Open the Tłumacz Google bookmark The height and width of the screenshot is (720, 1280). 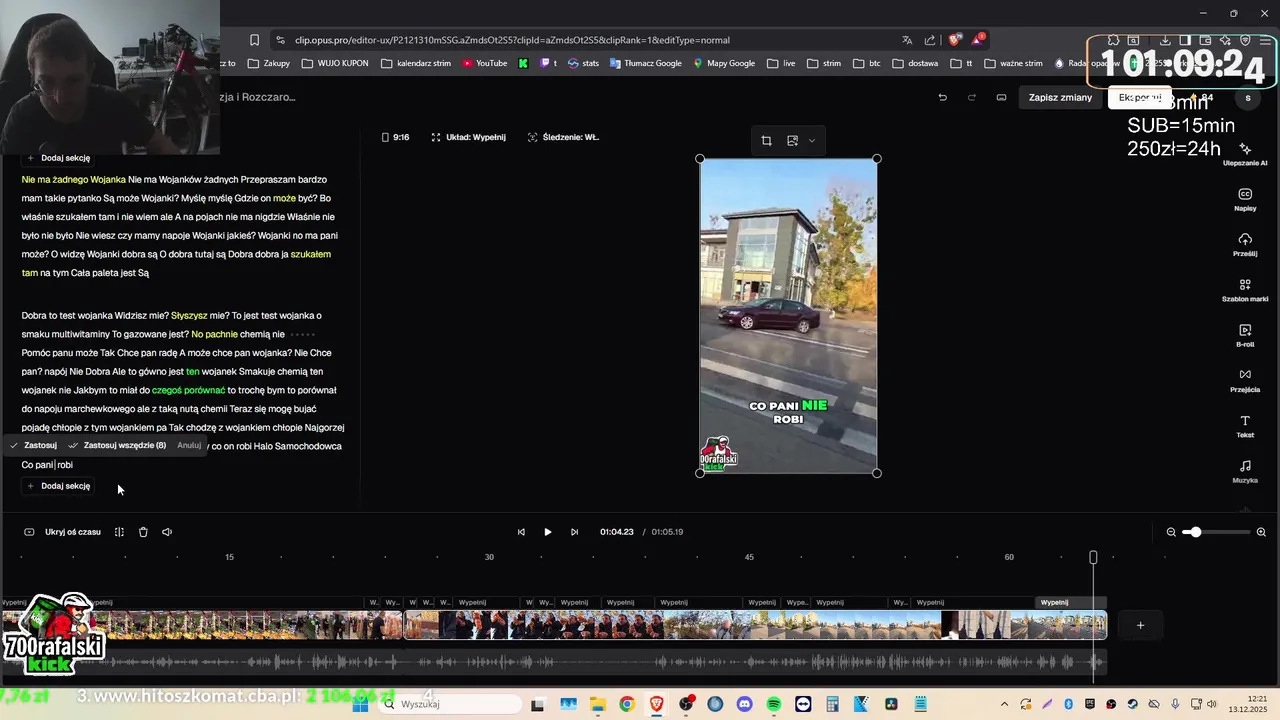click(646, 63)
